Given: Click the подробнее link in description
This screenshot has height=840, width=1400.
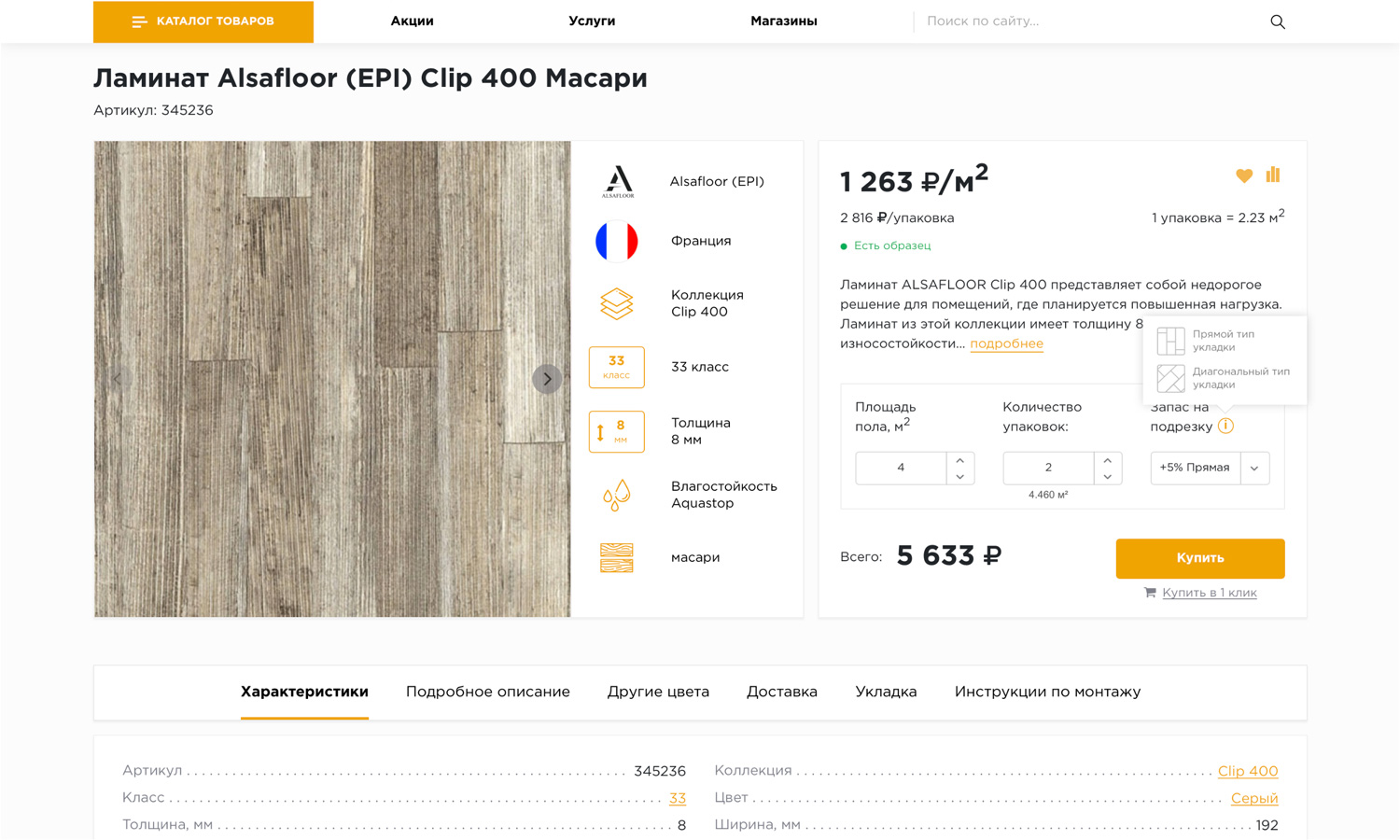Looking at the screenshot, I should [1006, 343].
